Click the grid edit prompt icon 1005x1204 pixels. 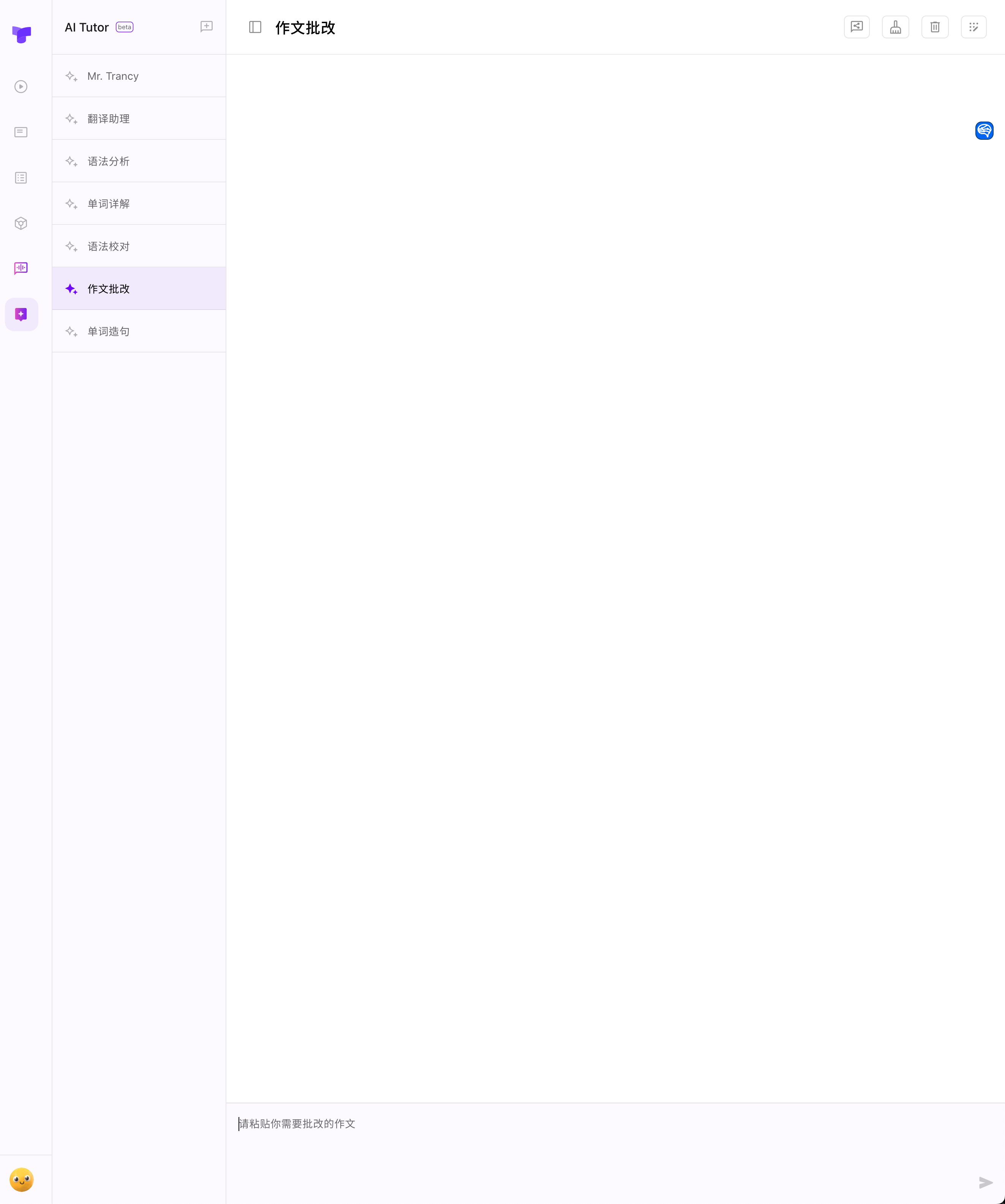pos(973,27)
